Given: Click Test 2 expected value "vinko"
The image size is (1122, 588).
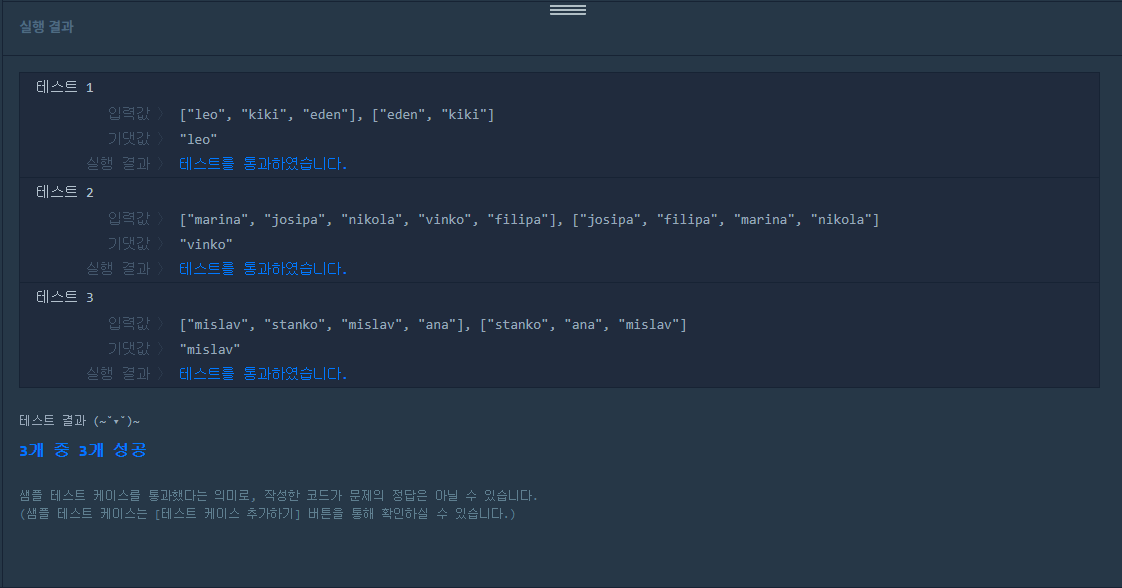Looking at the screenshot, I should coord(206,245).
